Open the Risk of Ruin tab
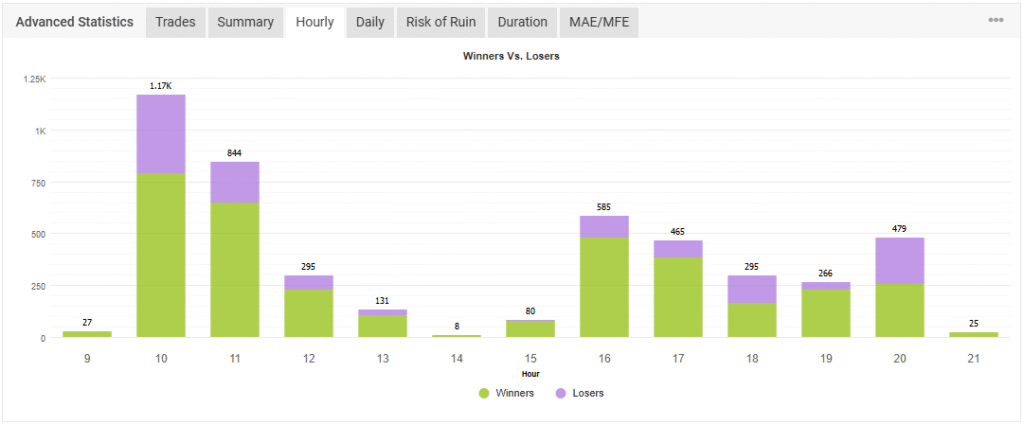This screenshot has width=1024, height=425. [441, 22]
